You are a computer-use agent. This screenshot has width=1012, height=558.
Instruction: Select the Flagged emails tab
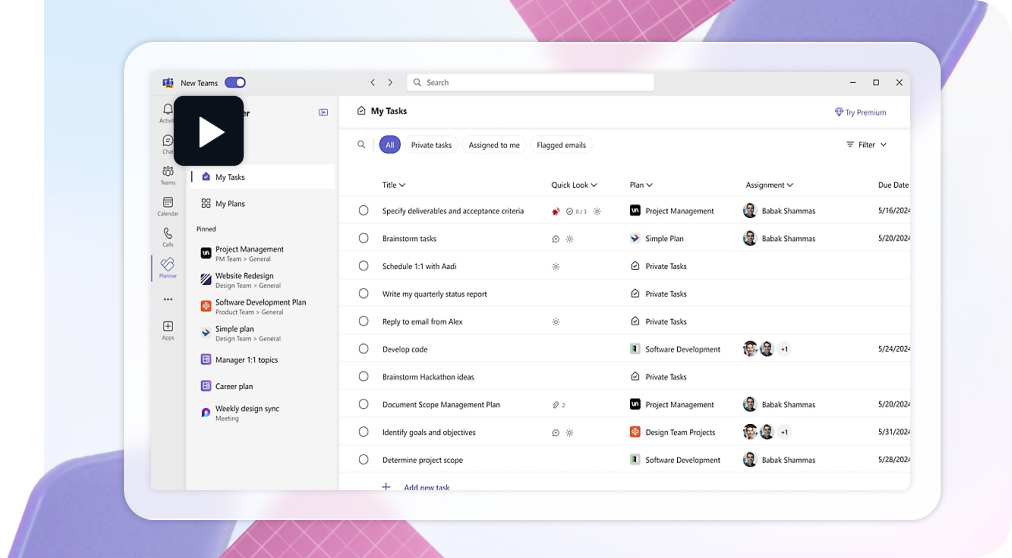562,145
